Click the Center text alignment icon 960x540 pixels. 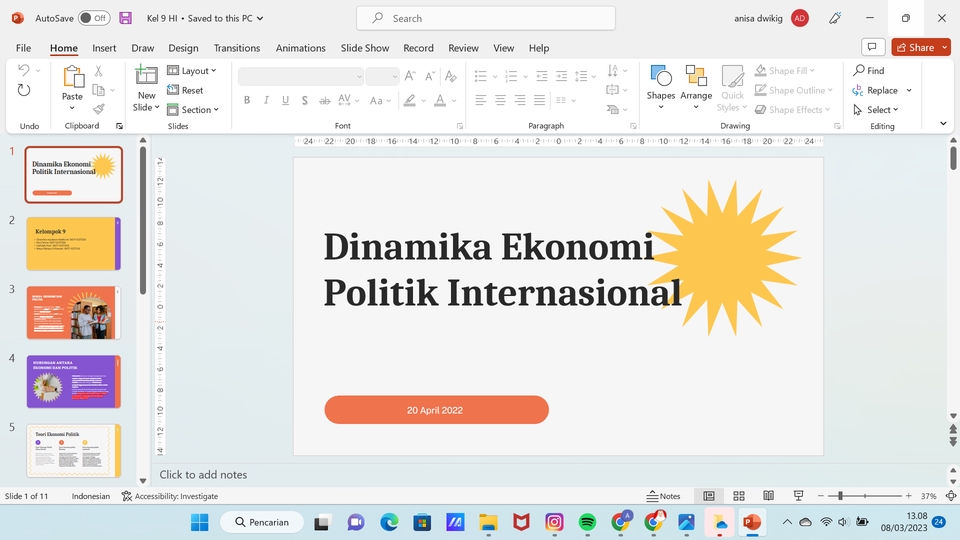point(500,100)
